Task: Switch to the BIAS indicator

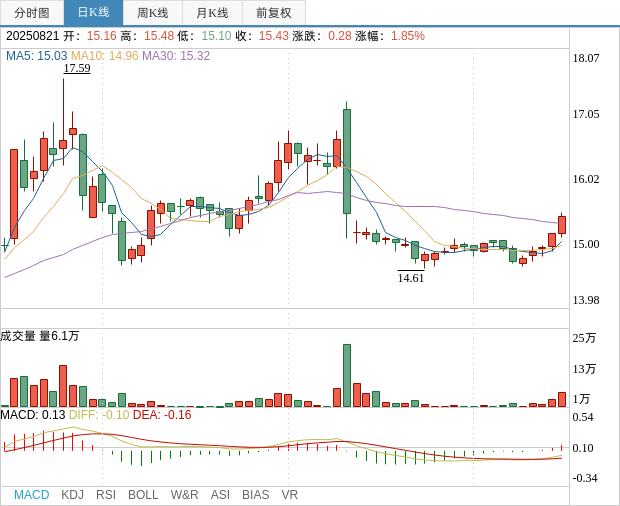Action: click(x=255, y=495)
